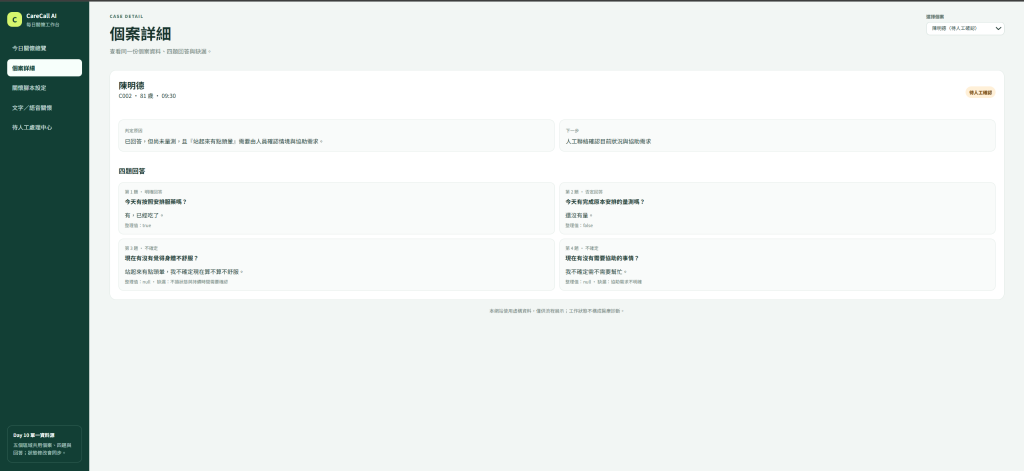Click the patient name 陳明德

tap(131, 86)
